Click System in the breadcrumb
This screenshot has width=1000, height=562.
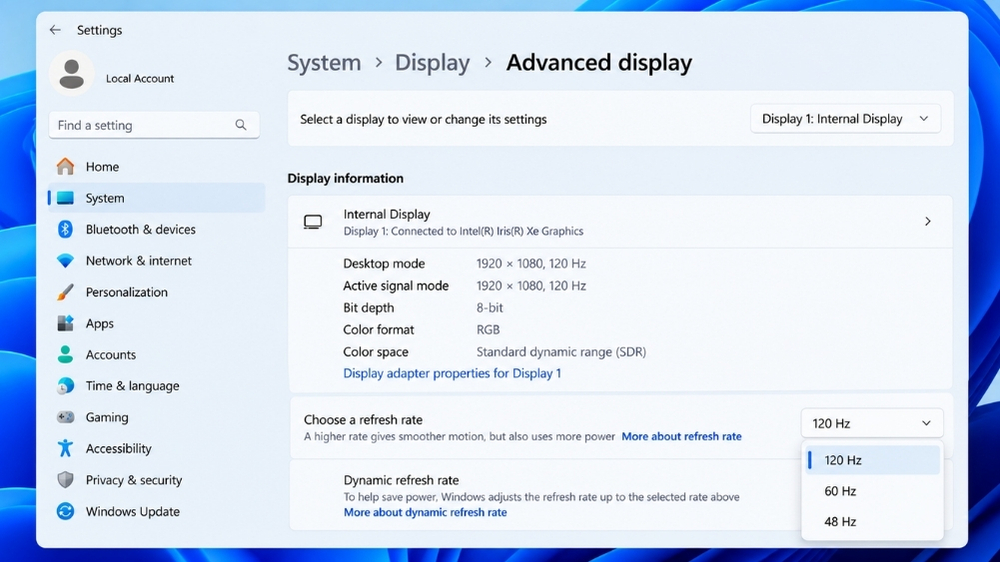(324, 63)
